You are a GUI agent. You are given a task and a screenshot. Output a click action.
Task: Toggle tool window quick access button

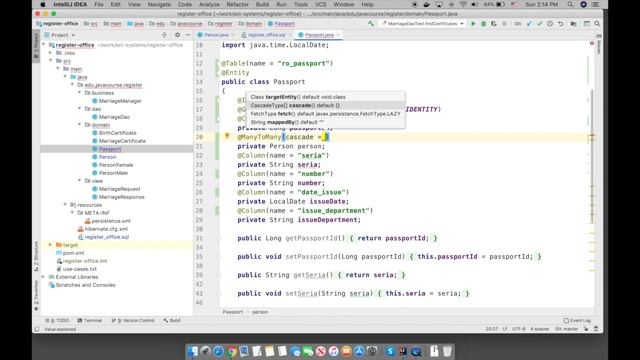[x=37, y=329]
